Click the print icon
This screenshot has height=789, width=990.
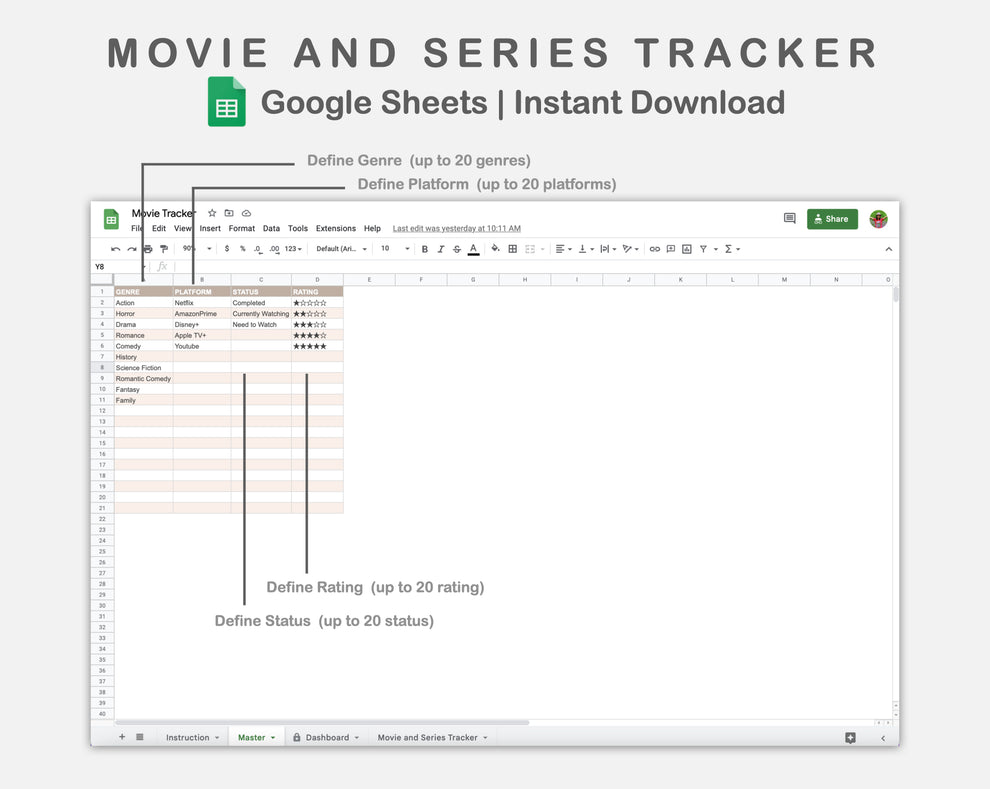click(x=147, y=249)
